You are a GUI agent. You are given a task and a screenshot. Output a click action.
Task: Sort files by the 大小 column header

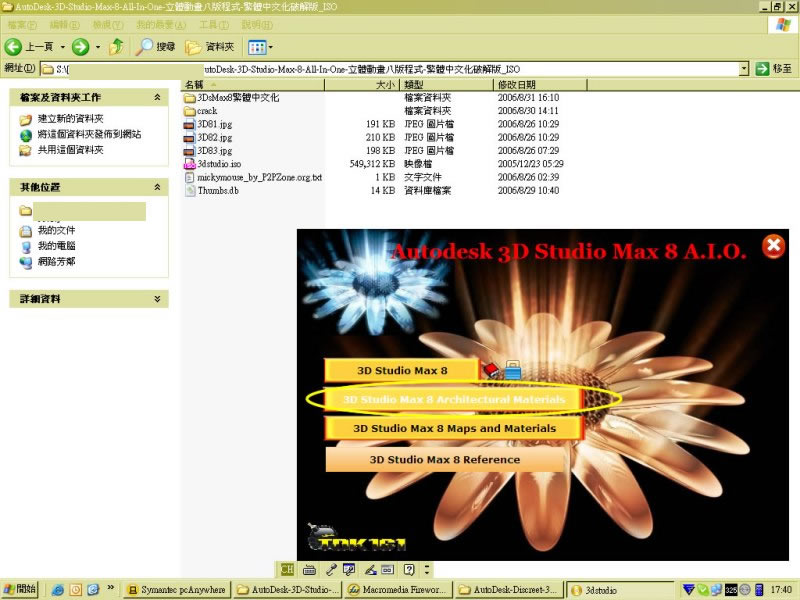pyautogui.click(x=362, y=85)
